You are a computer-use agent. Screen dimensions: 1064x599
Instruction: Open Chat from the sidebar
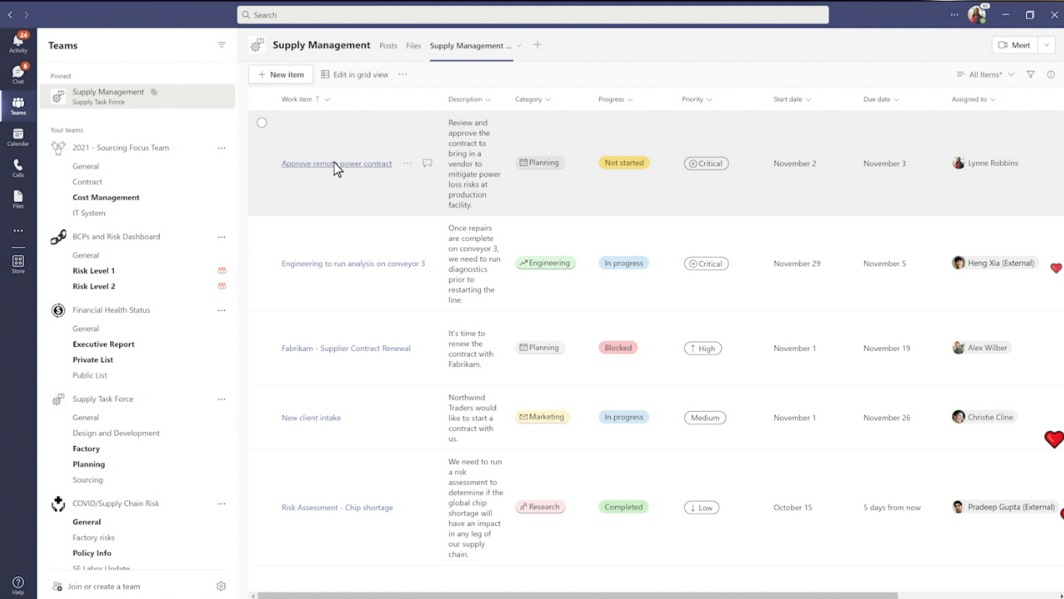click(x=18, y=73)
